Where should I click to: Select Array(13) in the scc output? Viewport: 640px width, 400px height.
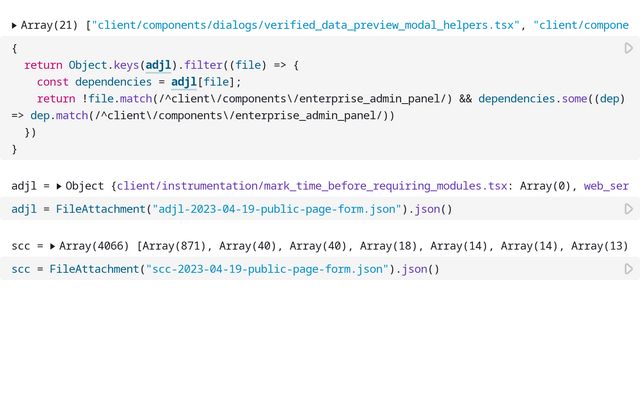(600, 246)
